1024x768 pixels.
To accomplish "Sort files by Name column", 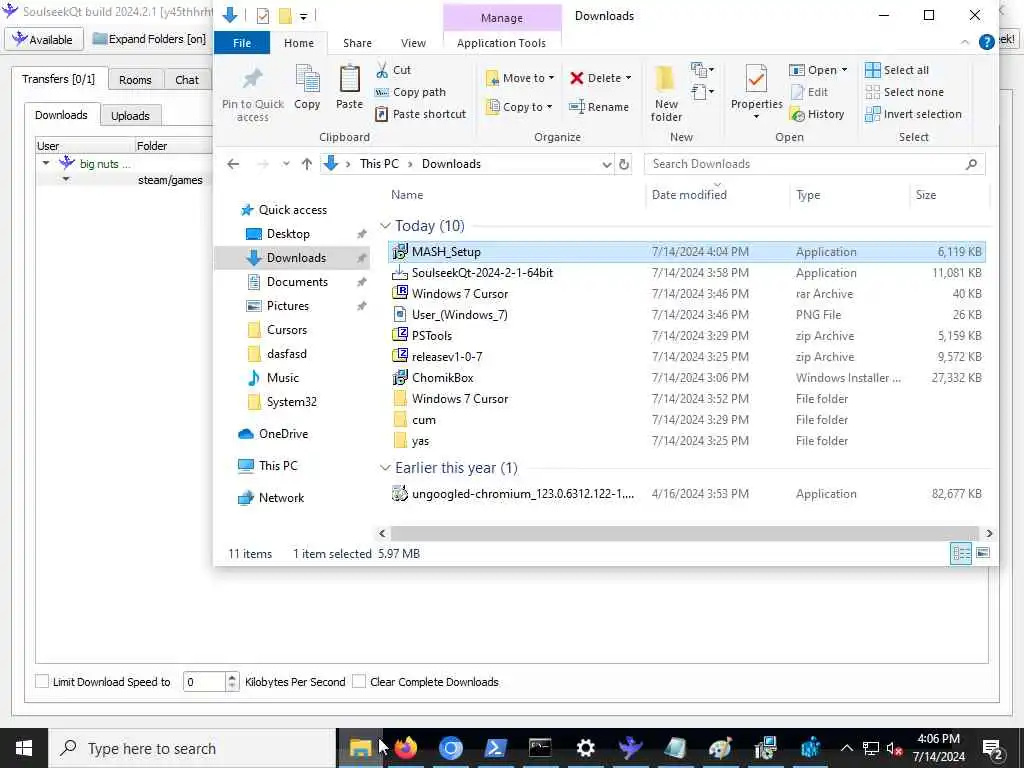I will point(407,195).
